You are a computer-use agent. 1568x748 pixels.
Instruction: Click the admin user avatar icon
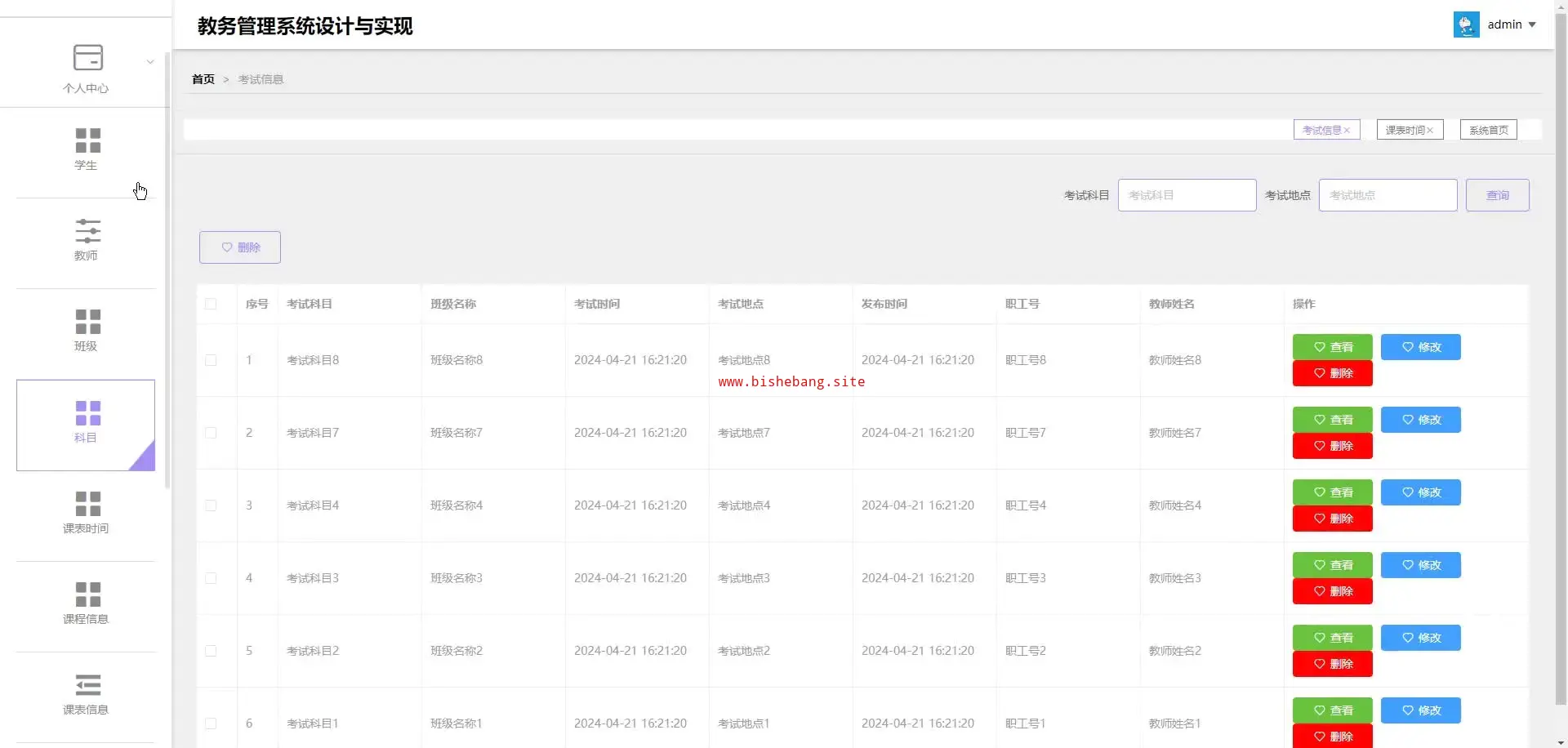(1466, 24)
